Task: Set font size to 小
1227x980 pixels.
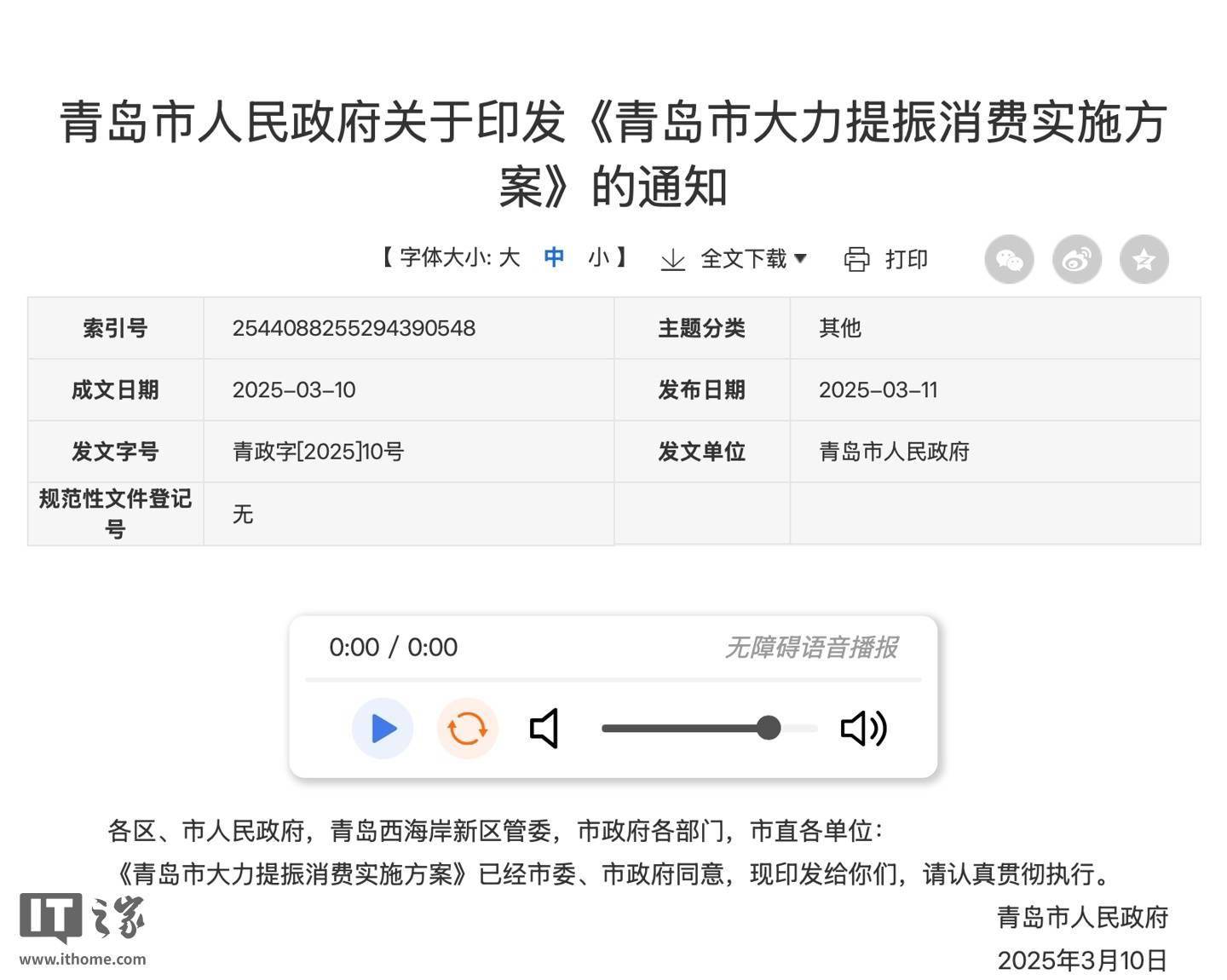Action: [598, 257]
